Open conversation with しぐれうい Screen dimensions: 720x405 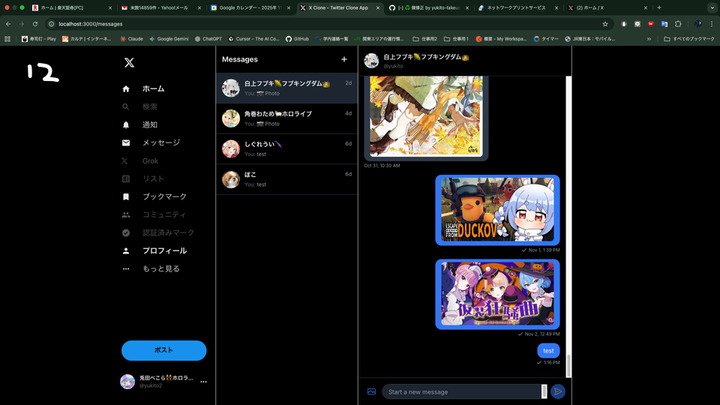pyautogui.click(x=287, y=149)
